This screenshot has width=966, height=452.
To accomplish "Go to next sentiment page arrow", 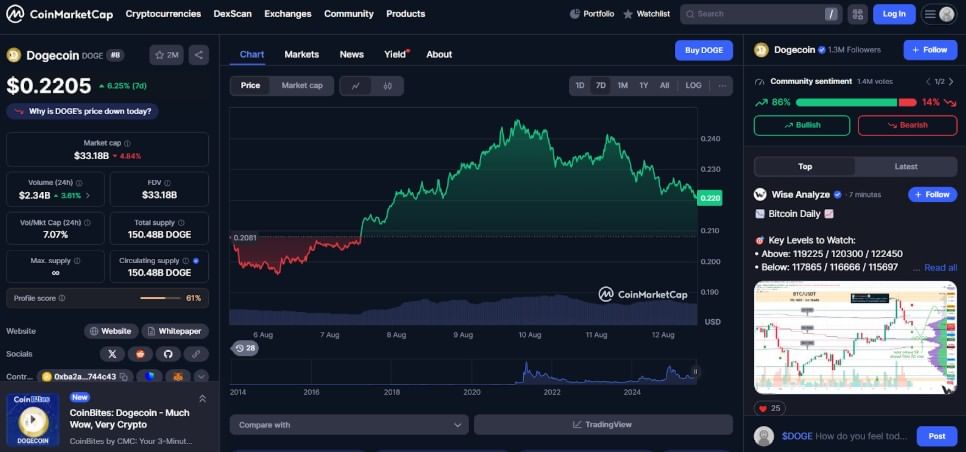I will [951, 81].
